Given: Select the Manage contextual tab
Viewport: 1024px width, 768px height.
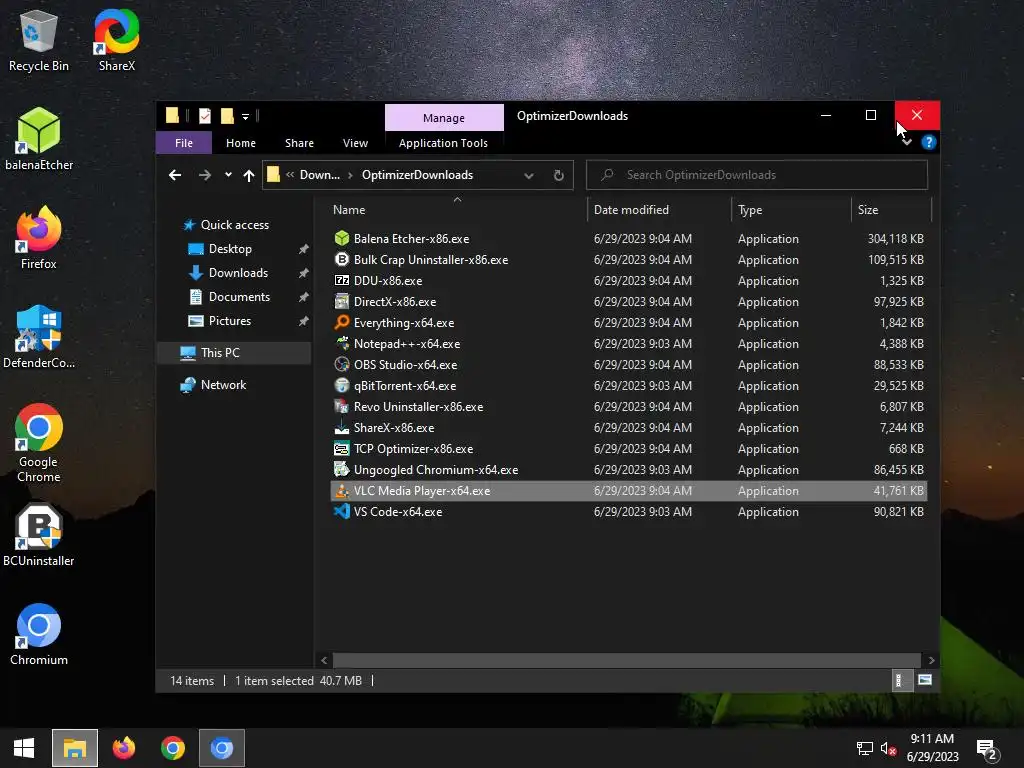Looking at the screenshot, I should [x=444, y=118].
